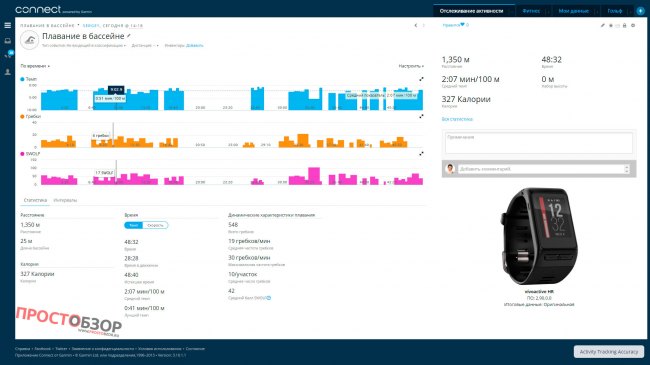Click the Плавание в бассейне breadcrumb

[47, 25]
